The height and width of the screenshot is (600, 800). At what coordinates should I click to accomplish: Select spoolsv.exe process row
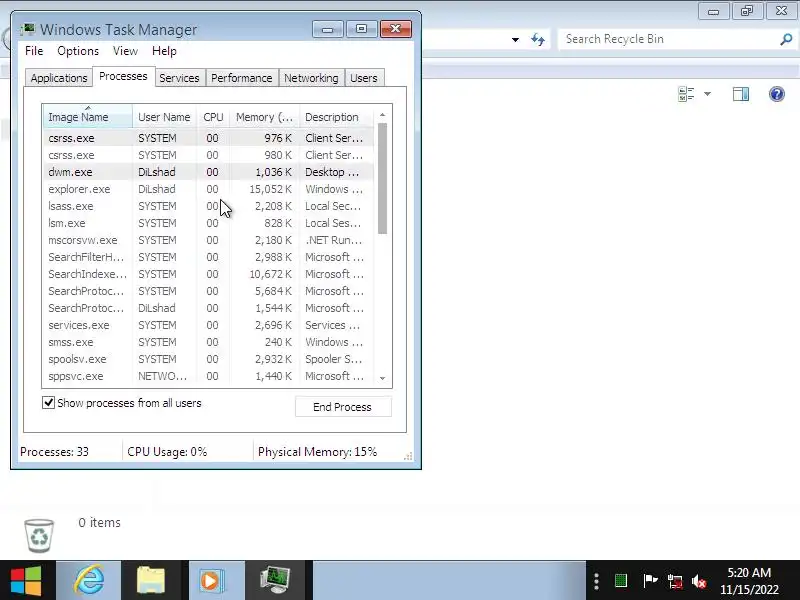point(208,359)
